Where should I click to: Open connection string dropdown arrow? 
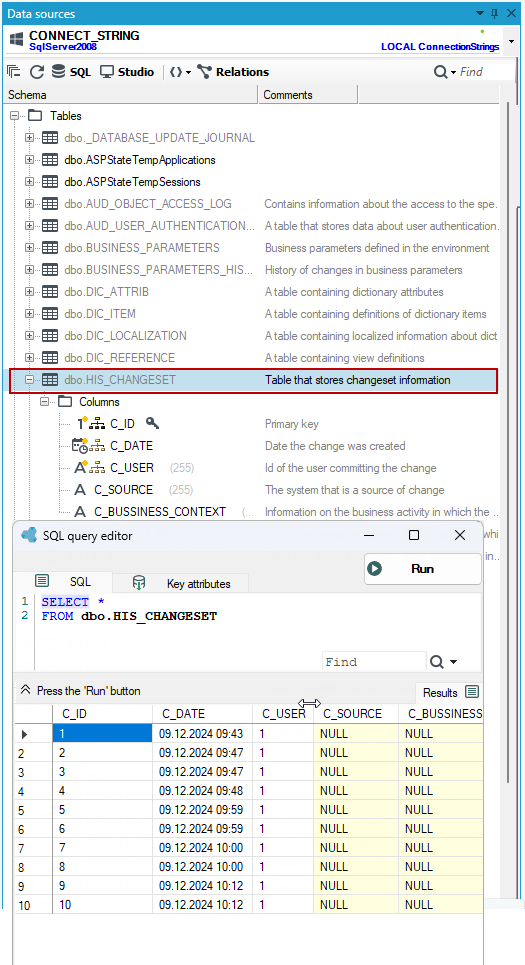coord(511,42)
